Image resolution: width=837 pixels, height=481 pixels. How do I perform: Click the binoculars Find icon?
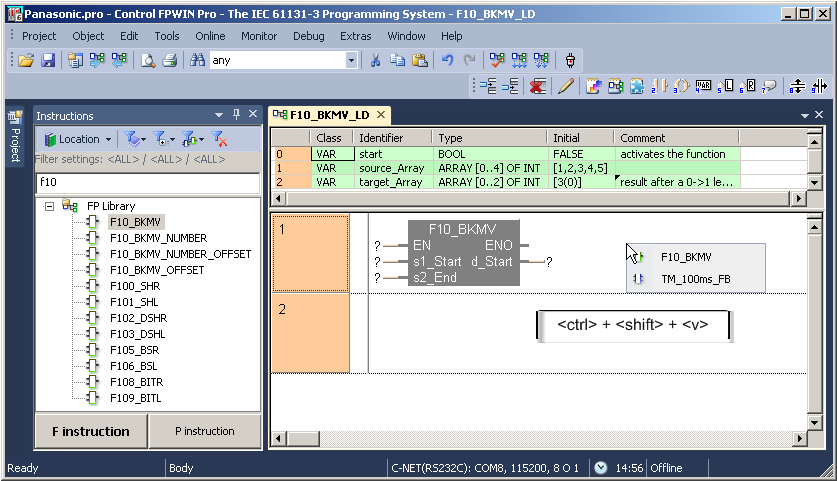click(198, 60)
